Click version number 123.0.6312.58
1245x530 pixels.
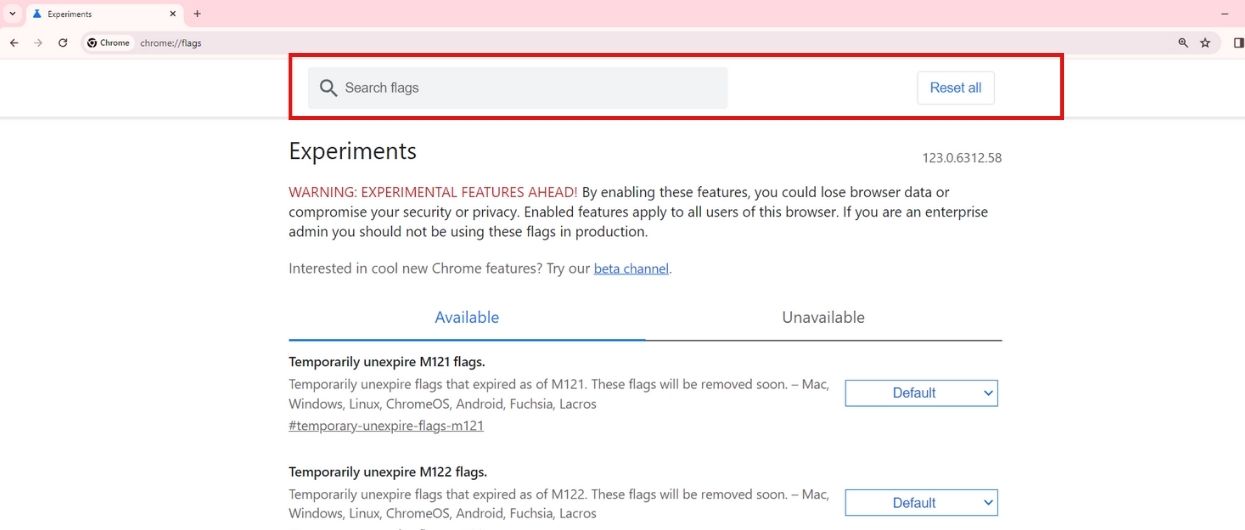962,158
